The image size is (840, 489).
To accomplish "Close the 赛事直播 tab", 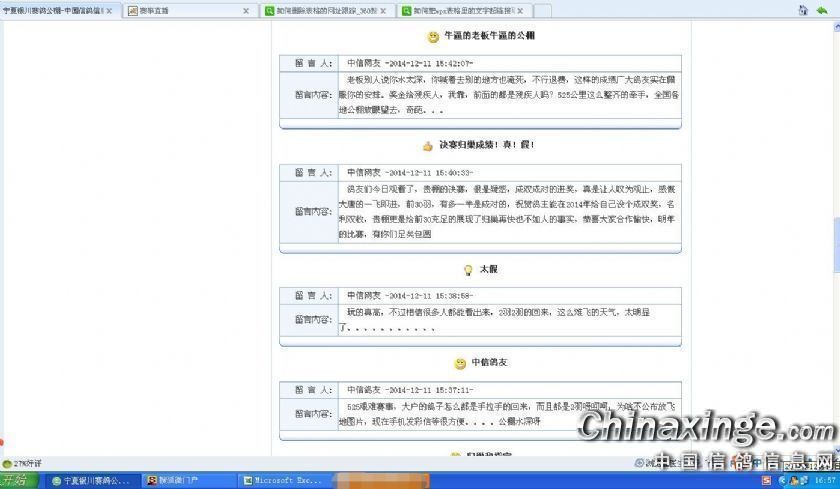I will (x=246, y=10).
